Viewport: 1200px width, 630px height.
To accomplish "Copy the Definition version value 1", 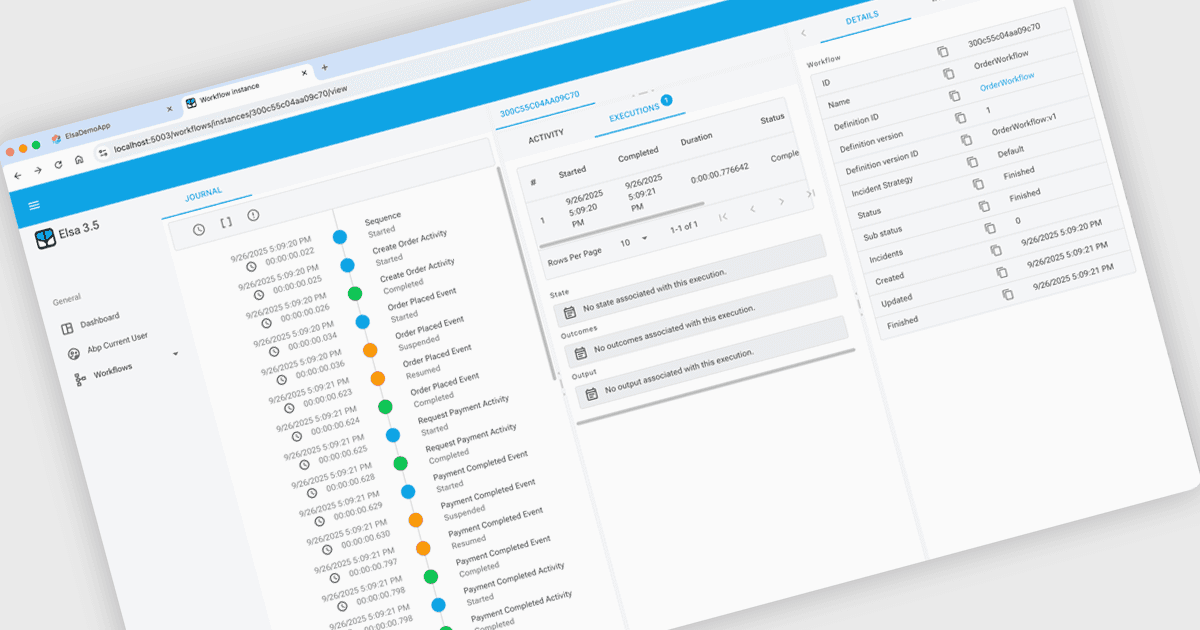I will point(960,118).
